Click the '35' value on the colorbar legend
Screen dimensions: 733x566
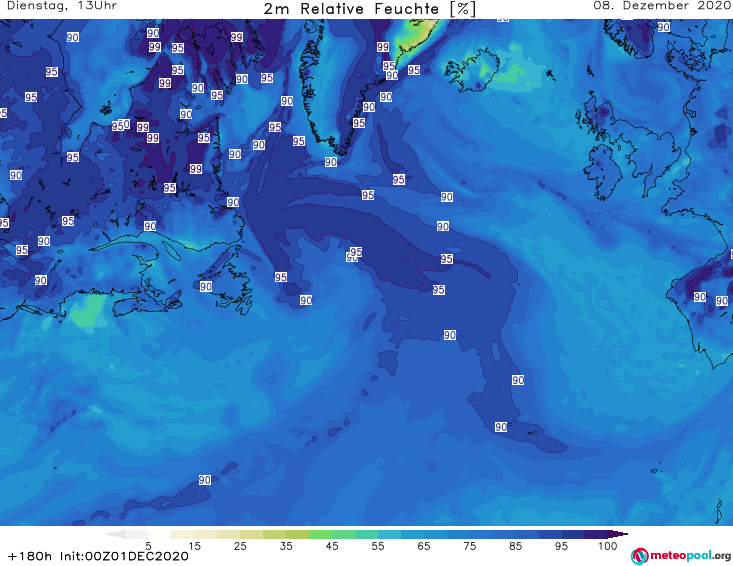(x=286, y=546)
